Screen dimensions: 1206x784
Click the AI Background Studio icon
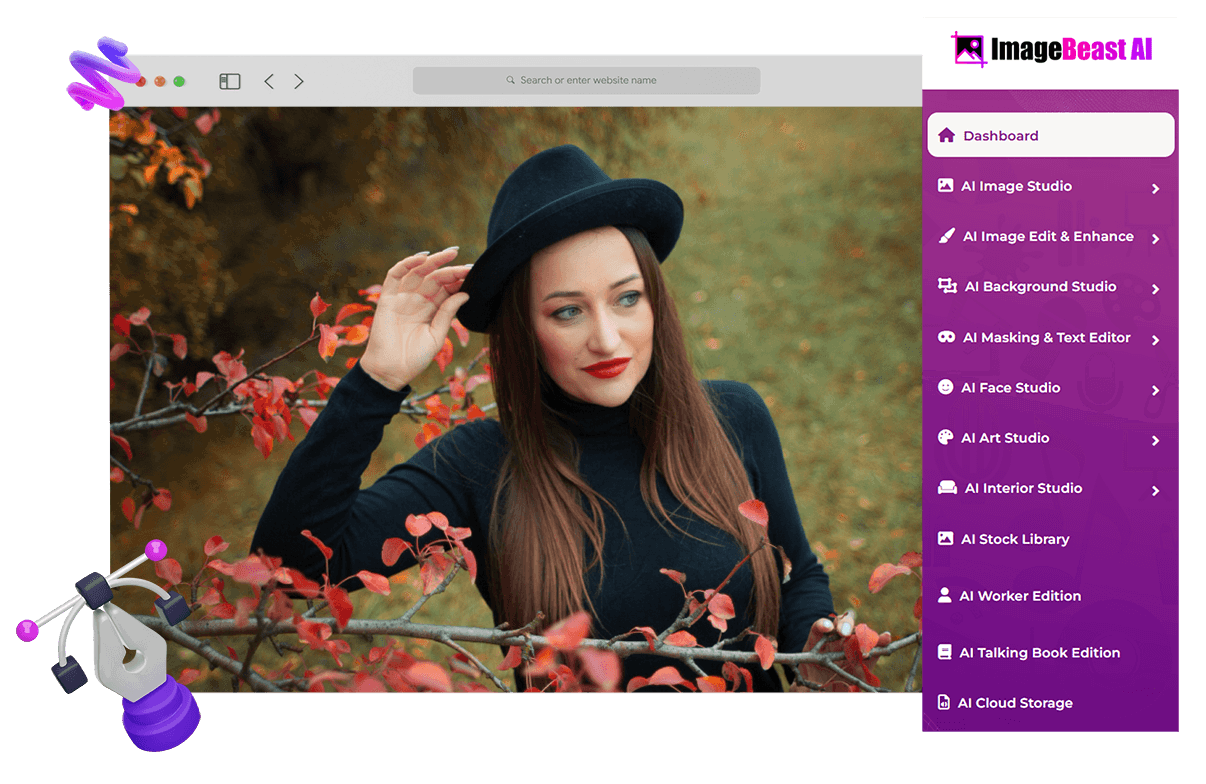pos(947,286)
